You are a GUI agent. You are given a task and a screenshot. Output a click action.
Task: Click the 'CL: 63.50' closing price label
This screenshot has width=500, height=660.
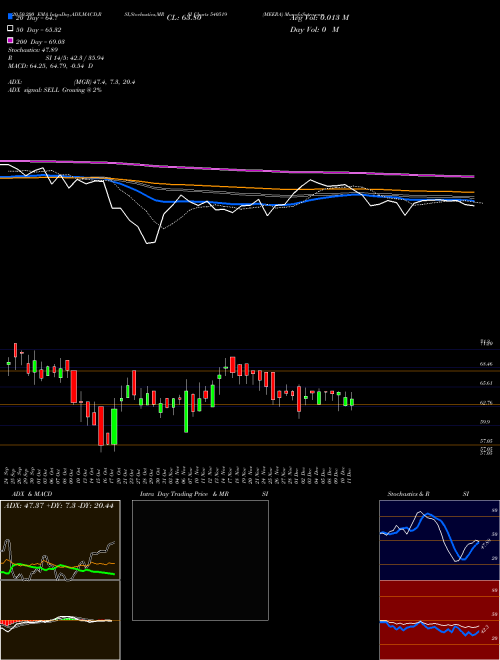point(184,18)
